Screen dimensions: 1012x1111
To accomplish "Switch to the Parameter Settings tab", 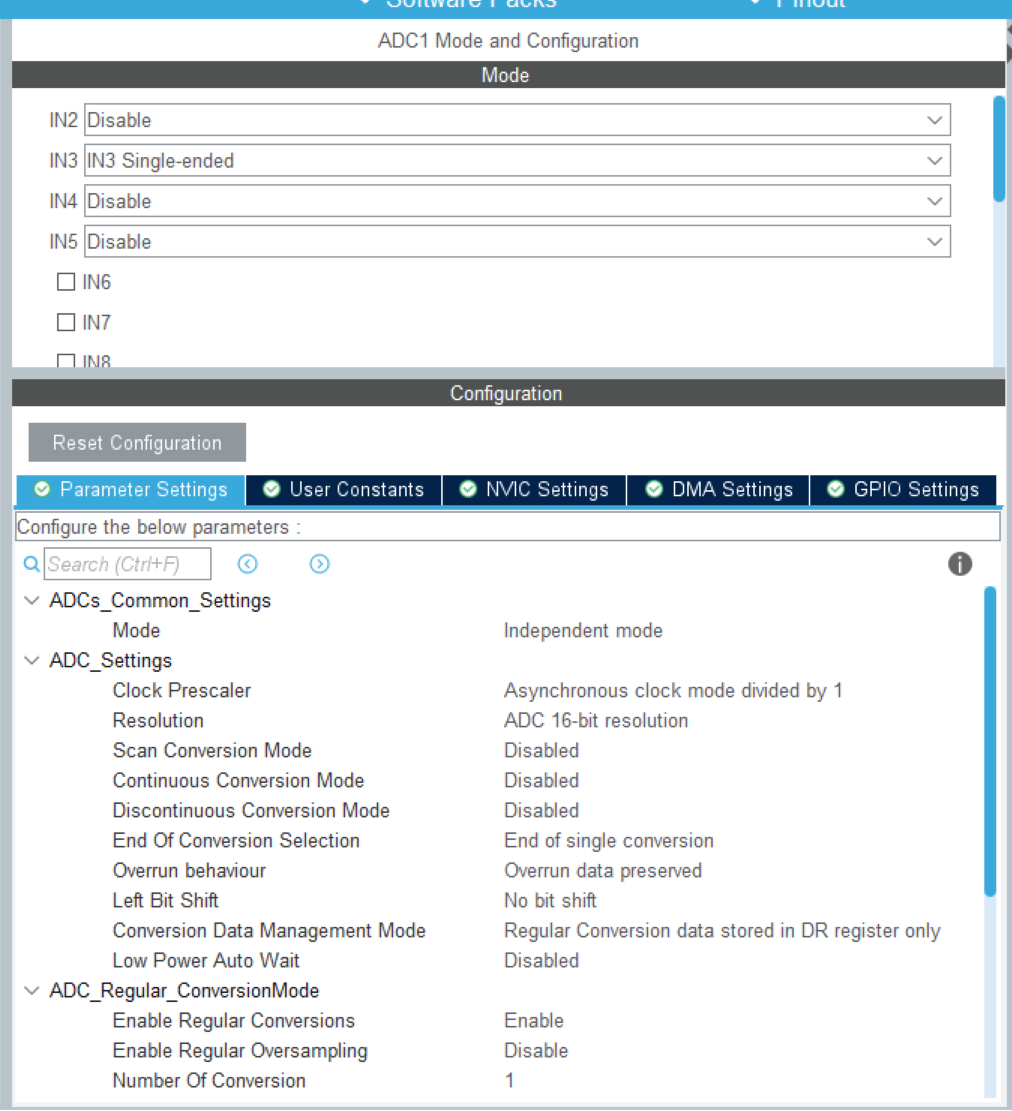I will 131,489.
